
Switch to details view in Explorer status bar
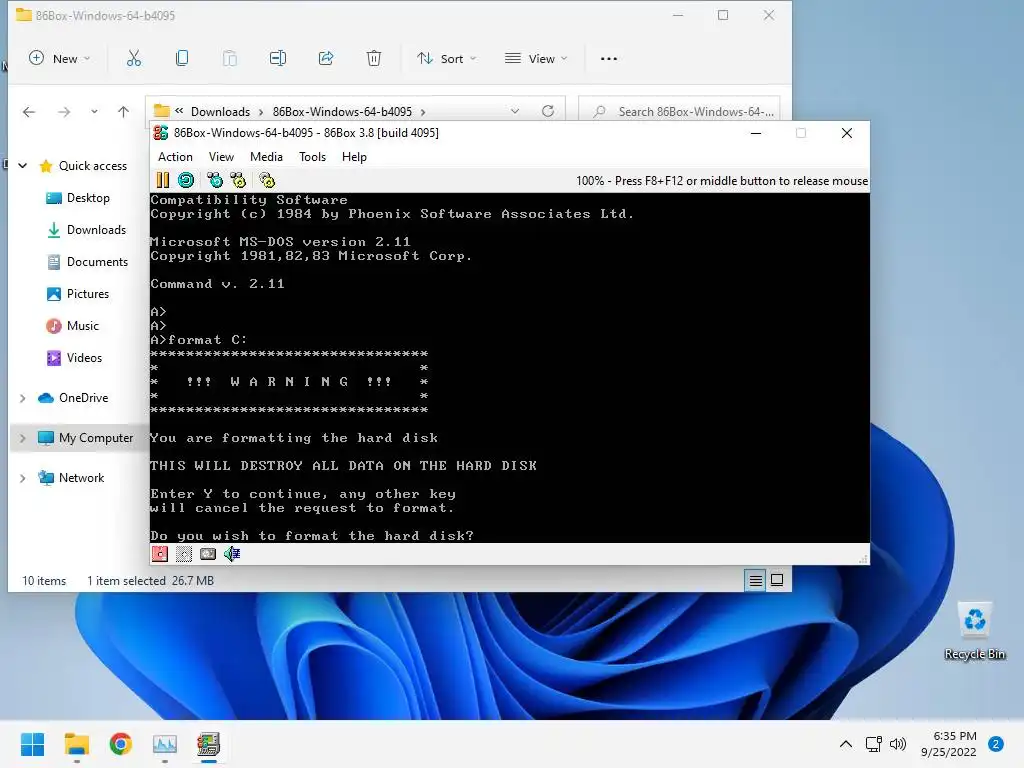pyautogui.click(x=756, y=580)
